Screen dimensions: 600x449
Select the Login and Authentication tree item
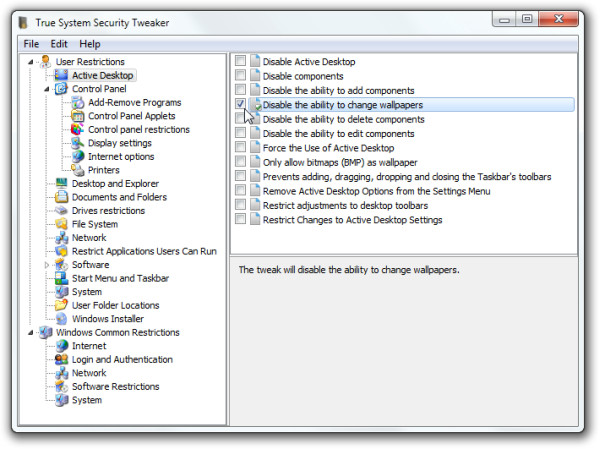[x=122, y=359]
